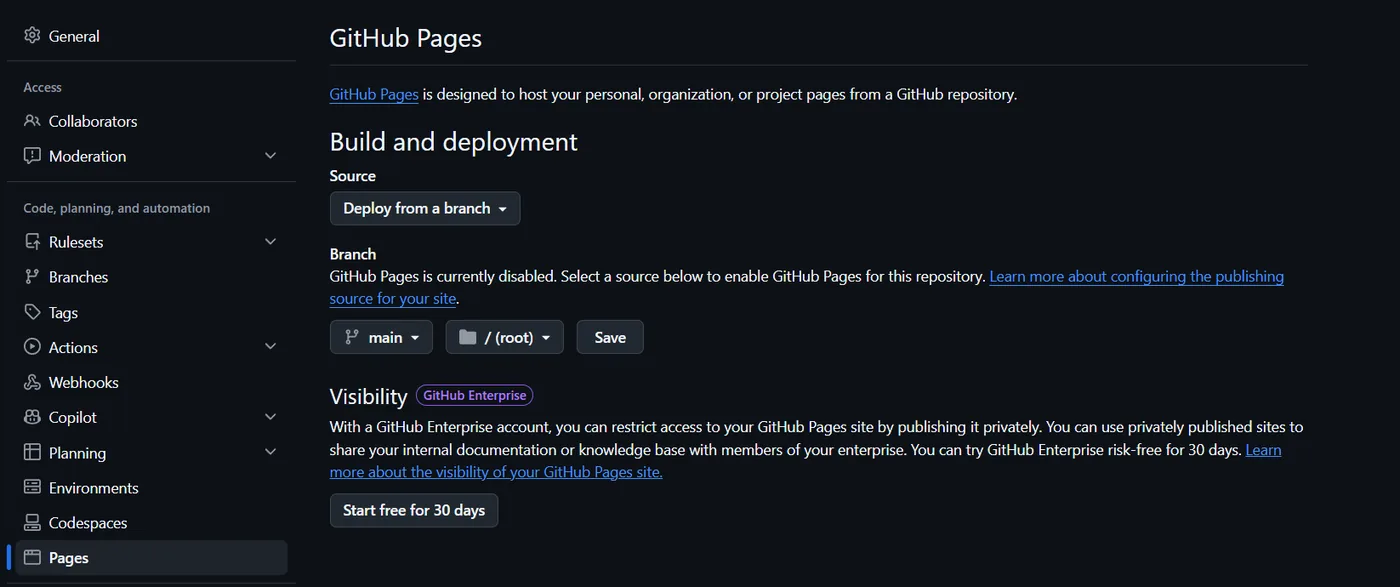
Task: Expand the Moderation section chevron
Action: pyautogui.click(x=270, y=156)
